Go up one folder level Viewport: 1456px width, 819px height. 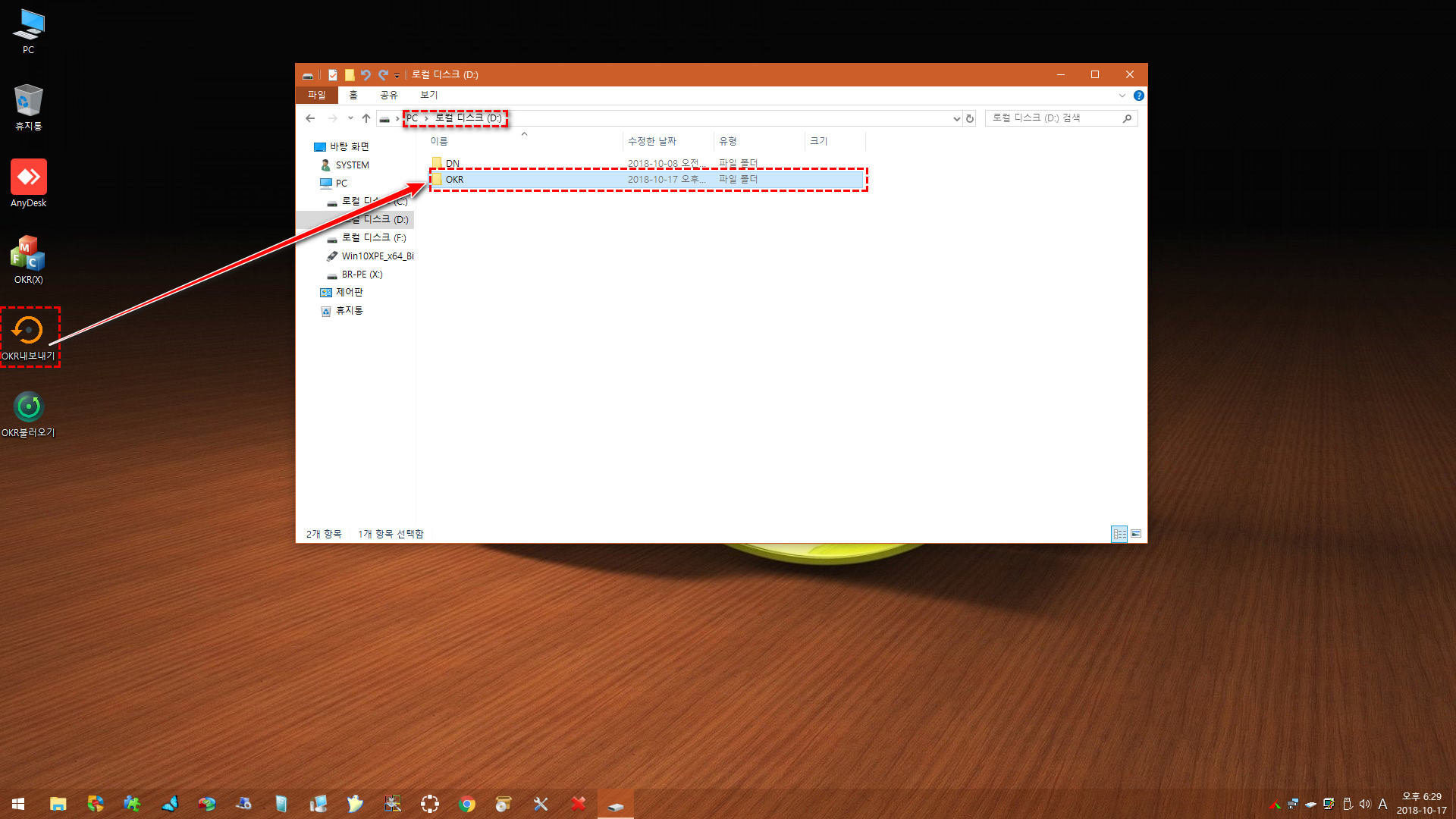(366, 118)
